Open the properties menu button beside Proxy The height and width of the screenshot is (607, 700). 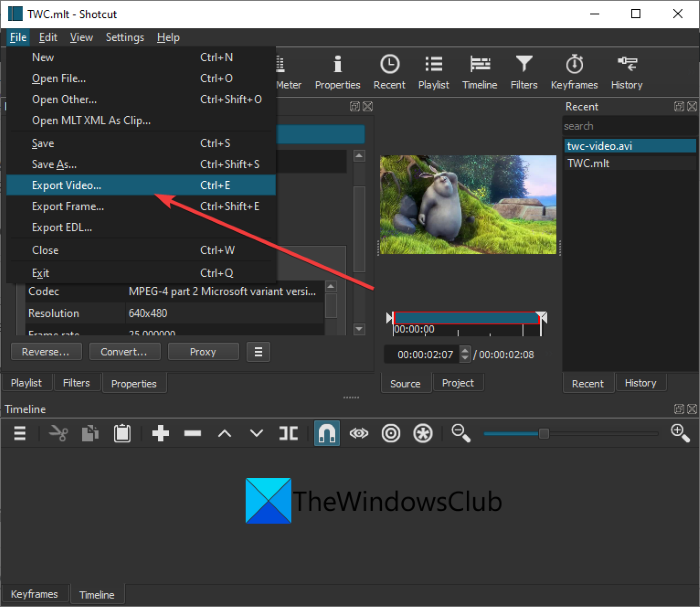(x=258, y=352)
